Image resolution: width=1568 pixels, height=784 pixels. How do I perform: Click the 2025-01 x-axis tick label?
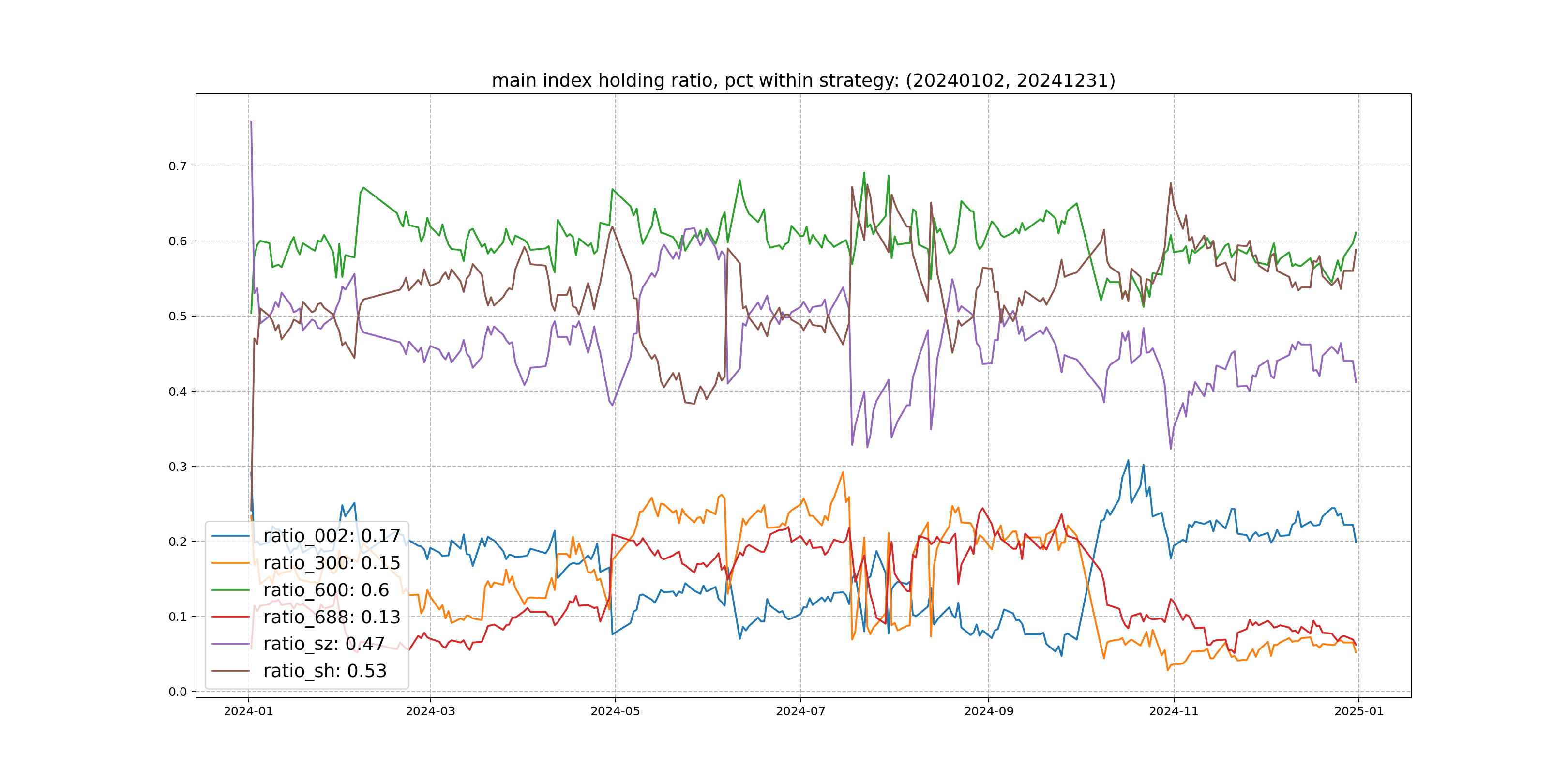click(x=1358, y=711)
